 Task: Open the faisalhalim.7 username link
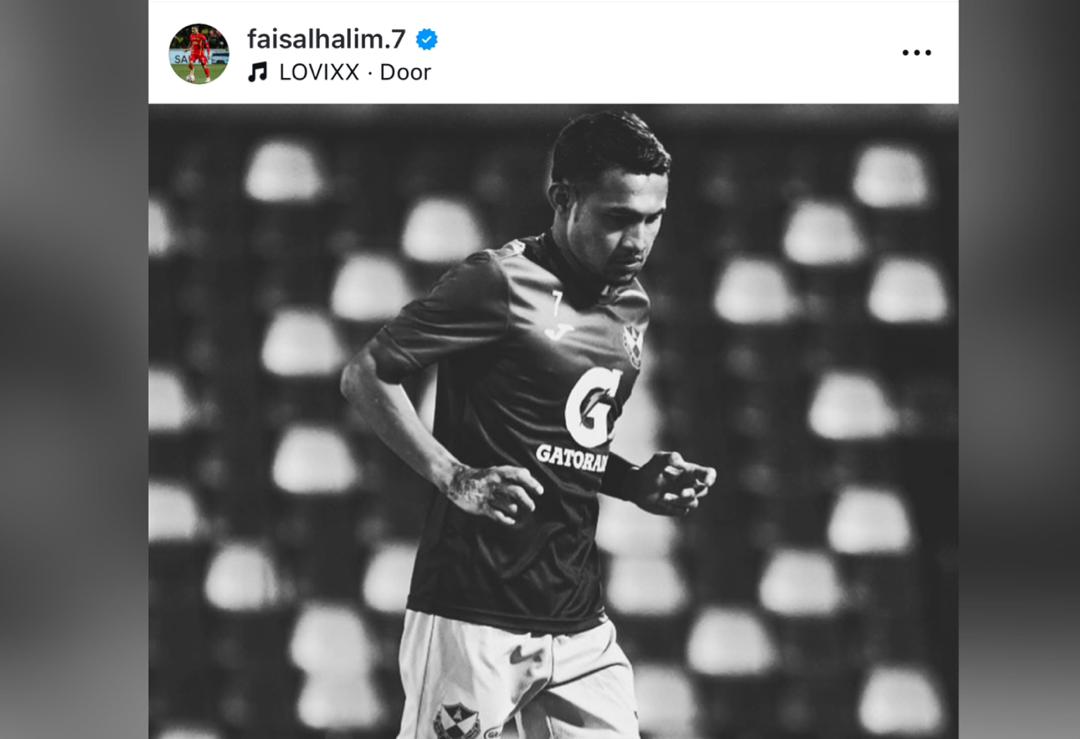pos(326,39)
